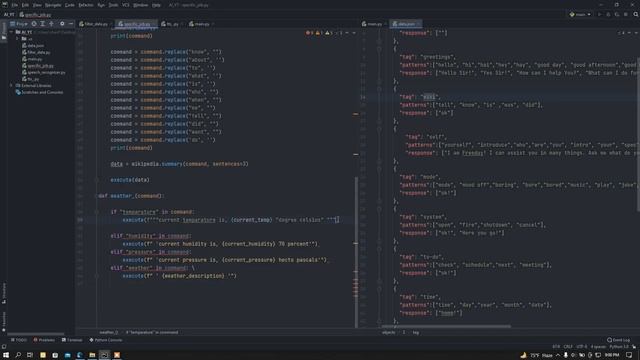Open the Project tool window side tab

point(4,31)
